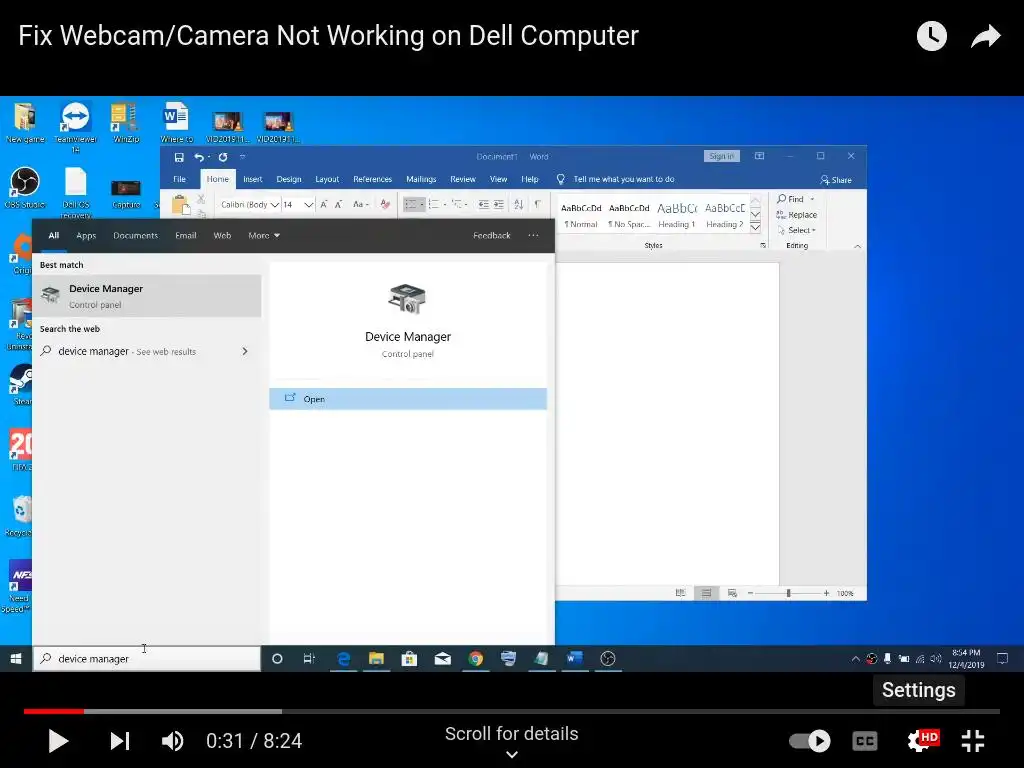Click the Share button in Word
Image resolution: width=1024 pixels, height=768 pixels.
pos(836,180)
